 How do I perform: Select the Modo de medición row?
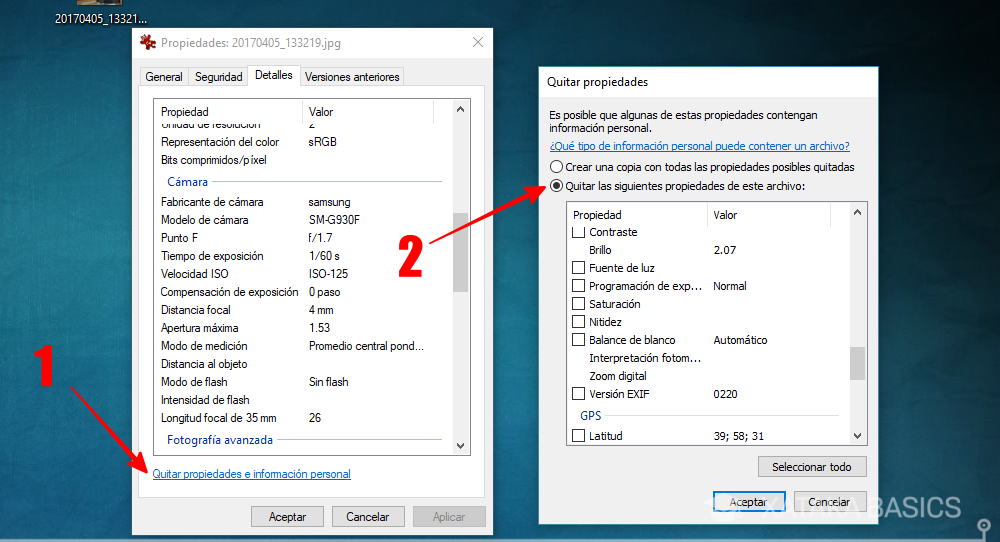[x=303, y=346]
